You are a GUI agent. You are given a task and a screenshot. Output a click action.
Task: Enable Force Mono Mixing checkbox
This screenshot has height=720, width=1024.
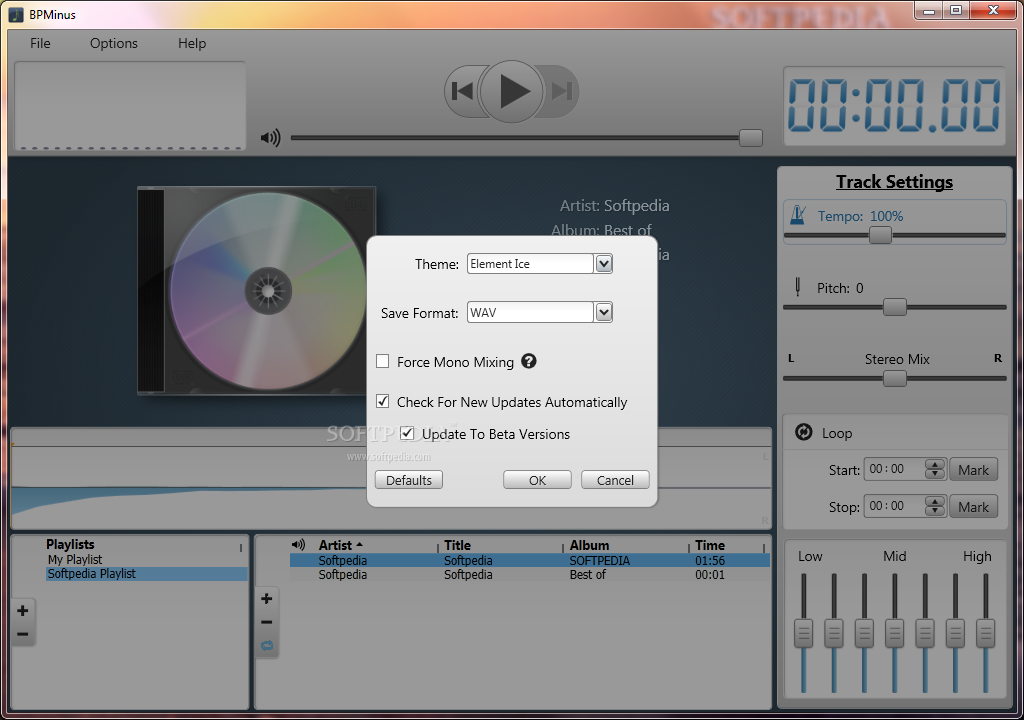[x=383, y=361]
